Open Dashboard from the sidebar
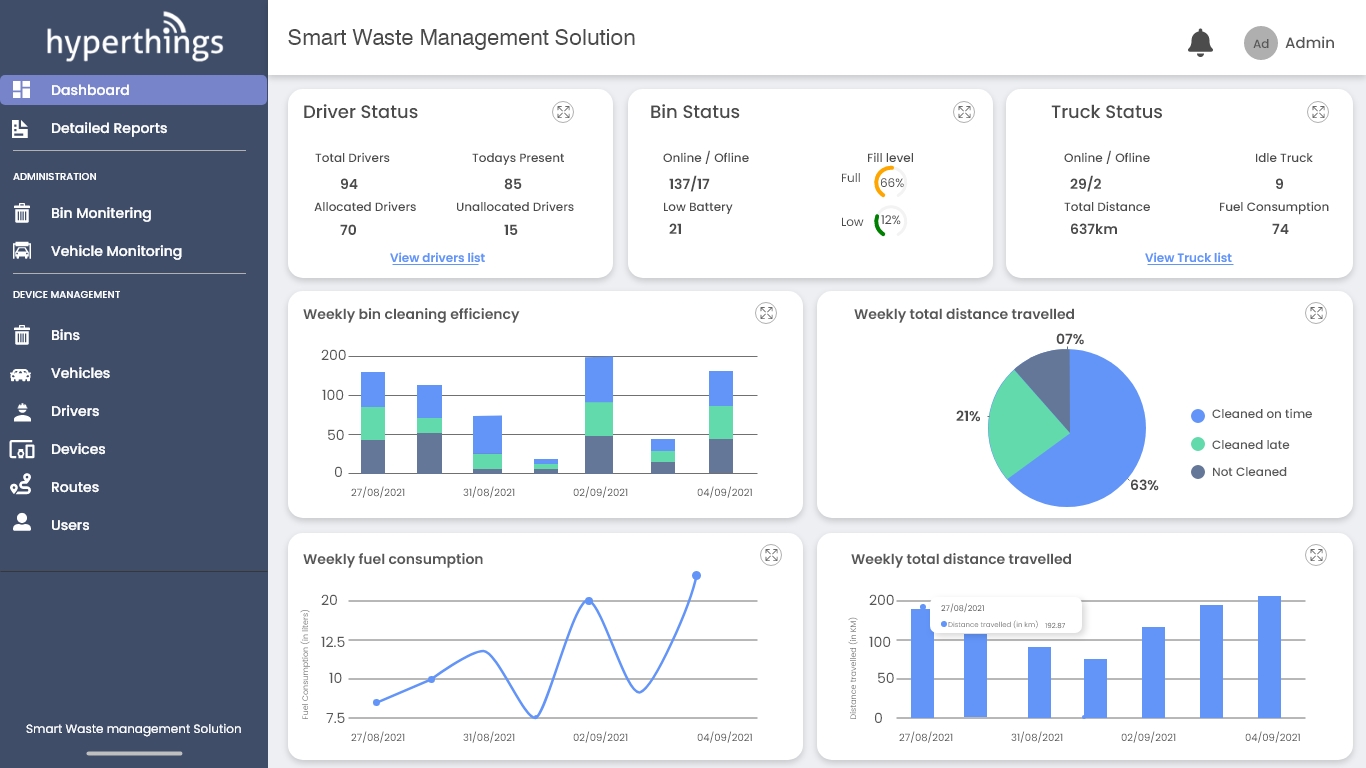Image resolution: width=1366 pixels, height=768 pixels. (90, 90)
